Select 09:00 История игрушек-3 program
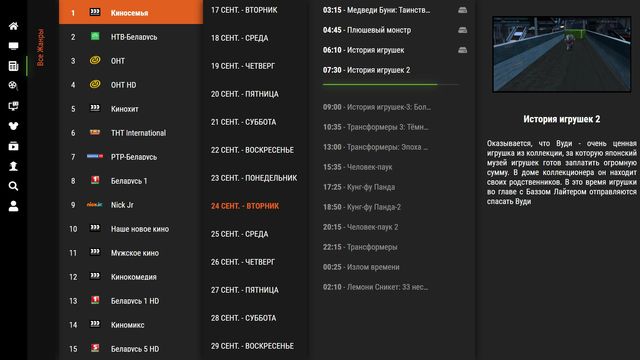Screen dimensions: 640x360 (x=377, y=107)
